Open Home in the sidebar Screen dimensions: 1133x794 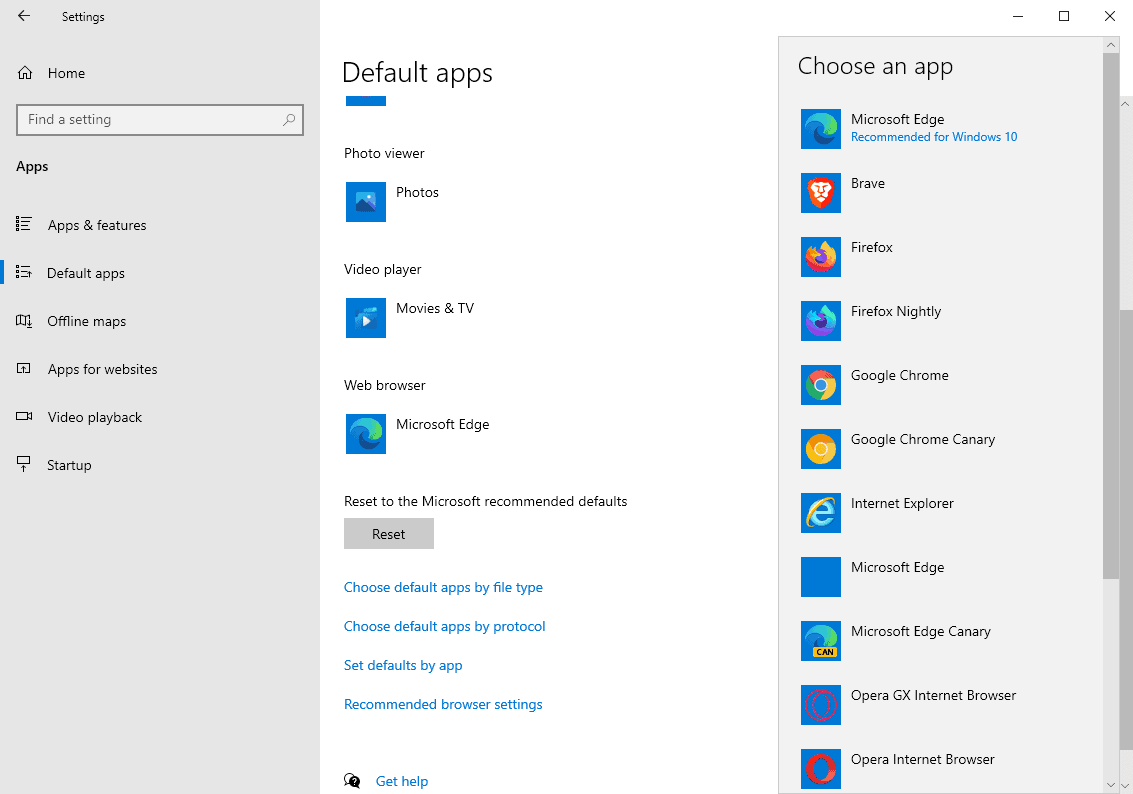160,73
